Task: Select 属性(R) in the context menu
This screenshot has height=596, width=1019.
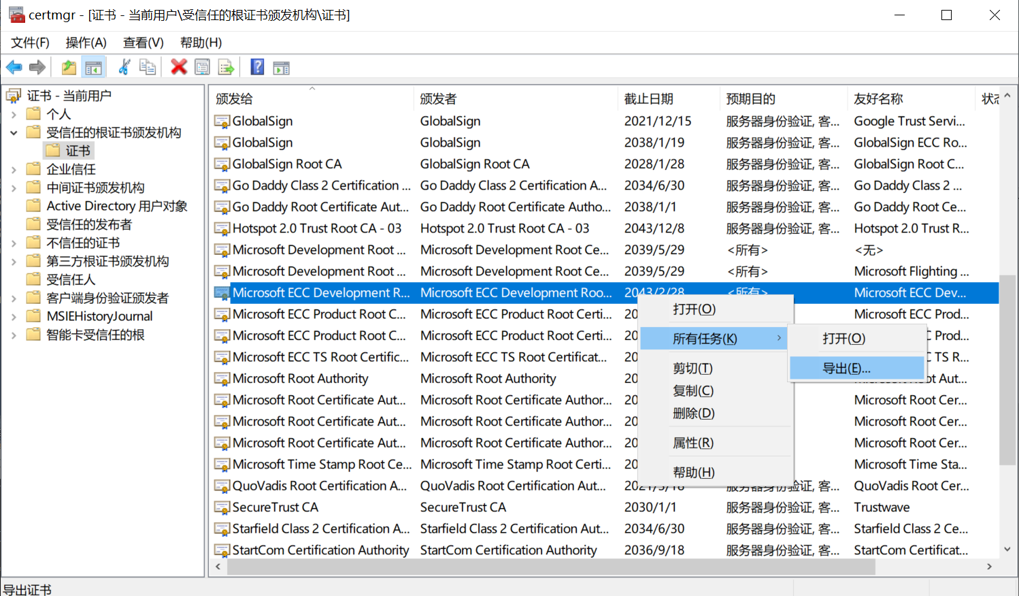Action: point(716,443)
